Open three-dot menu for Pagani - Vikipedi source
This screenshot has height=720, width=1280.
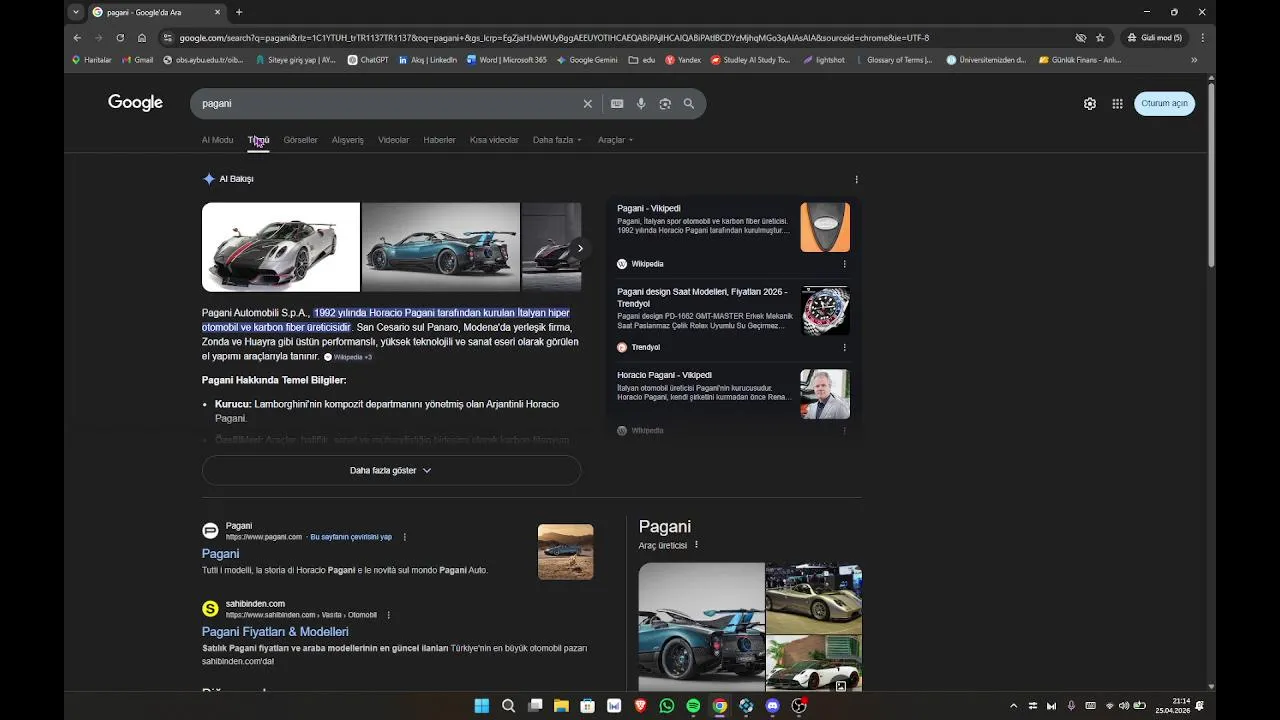click(844, 264)
